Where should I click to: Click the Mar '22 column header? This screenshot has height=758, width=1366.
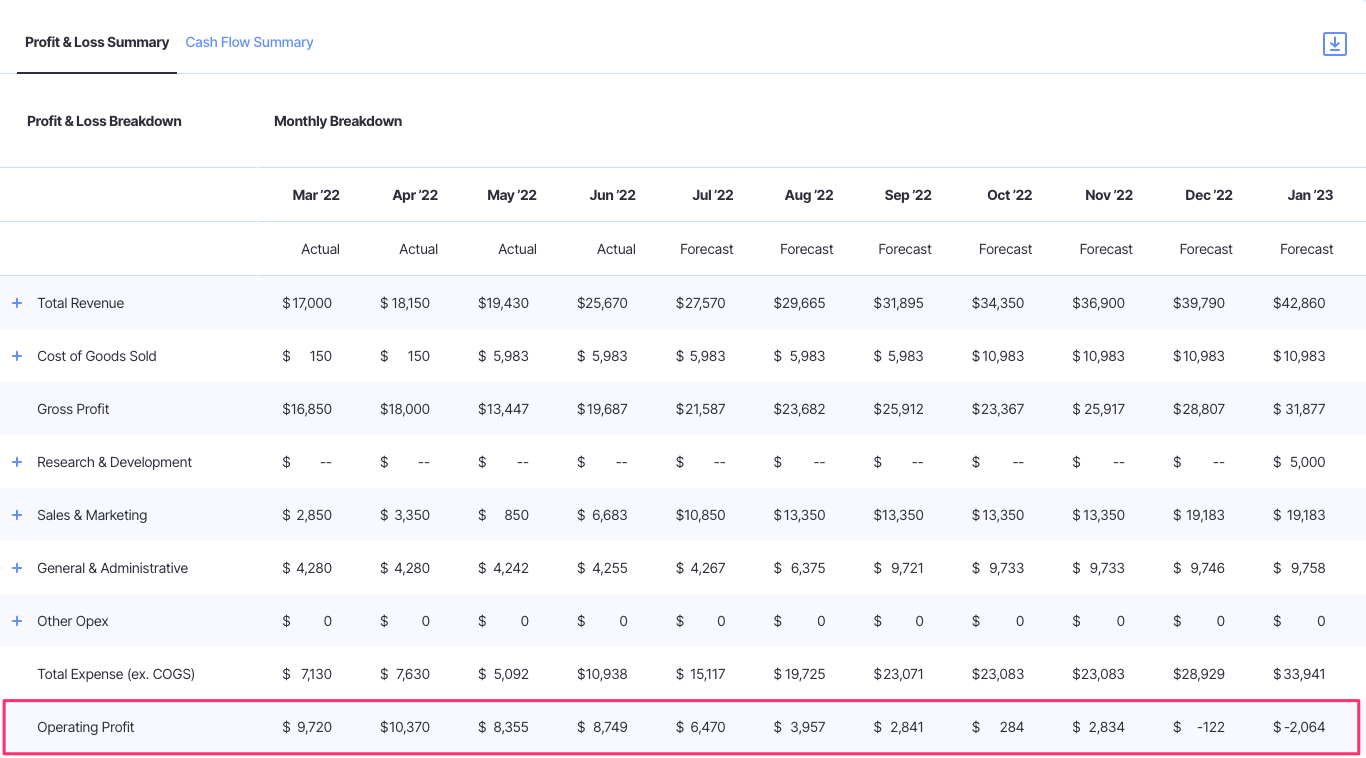pos(316,195)
